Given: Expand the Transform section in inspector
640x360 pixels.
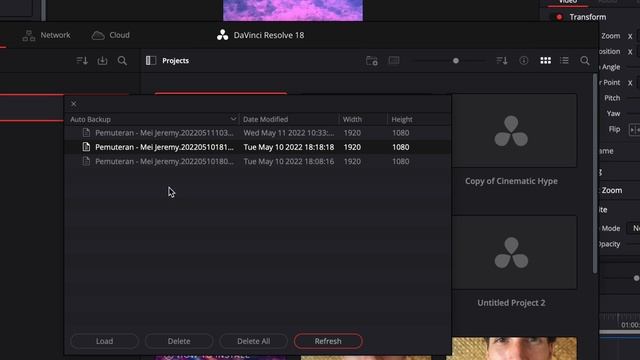Looking at the screenshot, I should point(588,17).
